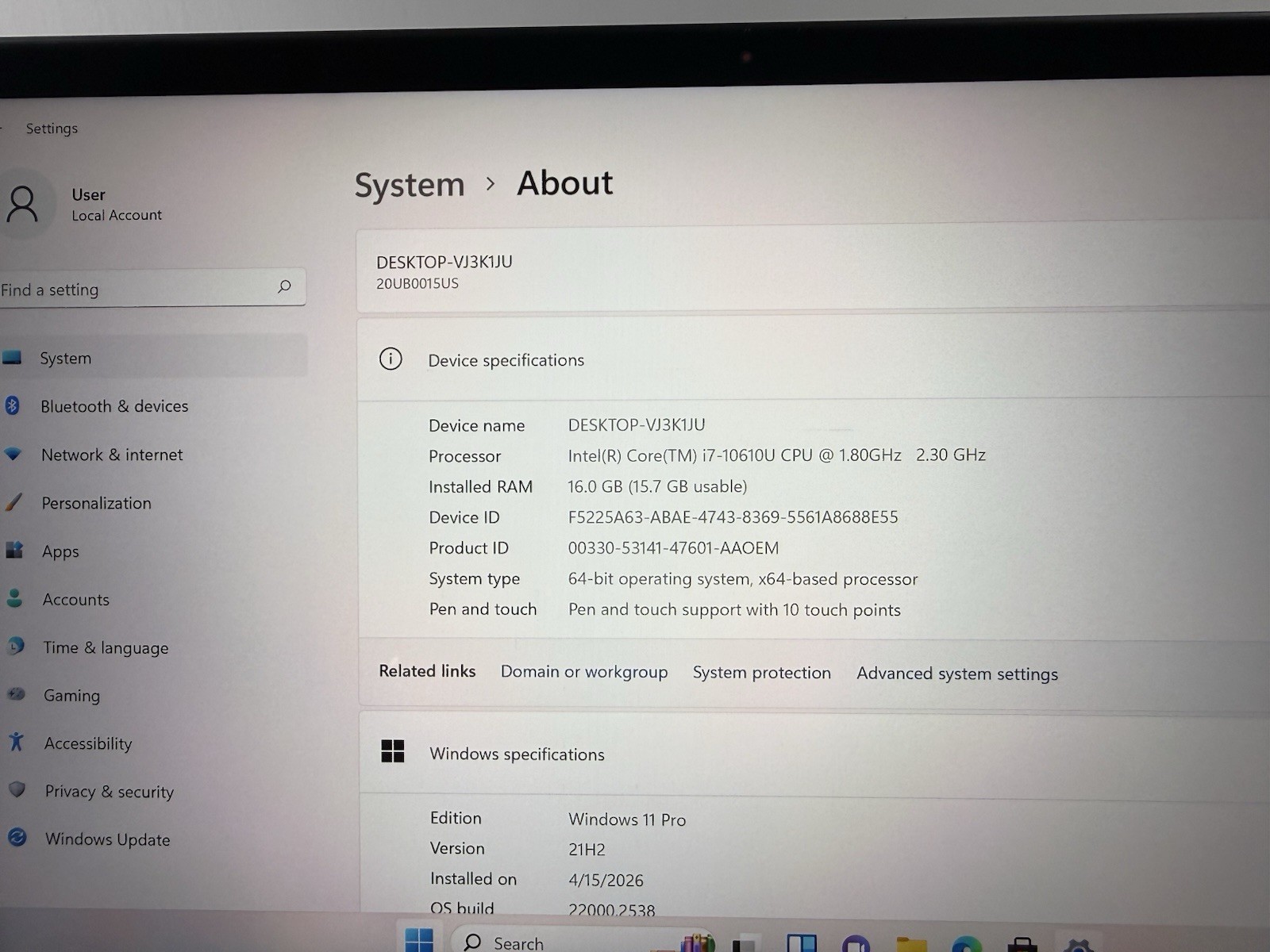Click the search magnifier in Find a setting
Viewport: 1270px width, 952px height.
pyautogui.click(x=284, y=286)
